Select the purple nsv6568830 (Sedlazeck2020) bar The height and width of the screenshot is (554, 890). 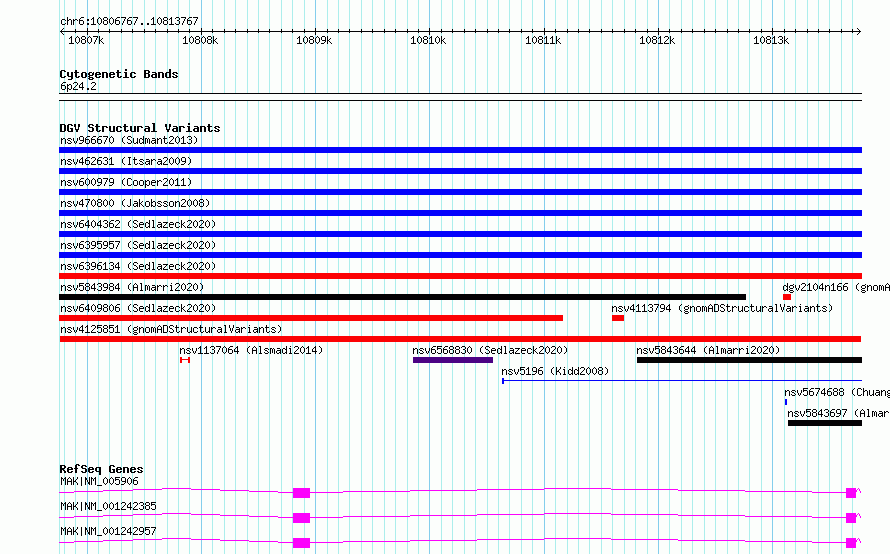(453, 360)
